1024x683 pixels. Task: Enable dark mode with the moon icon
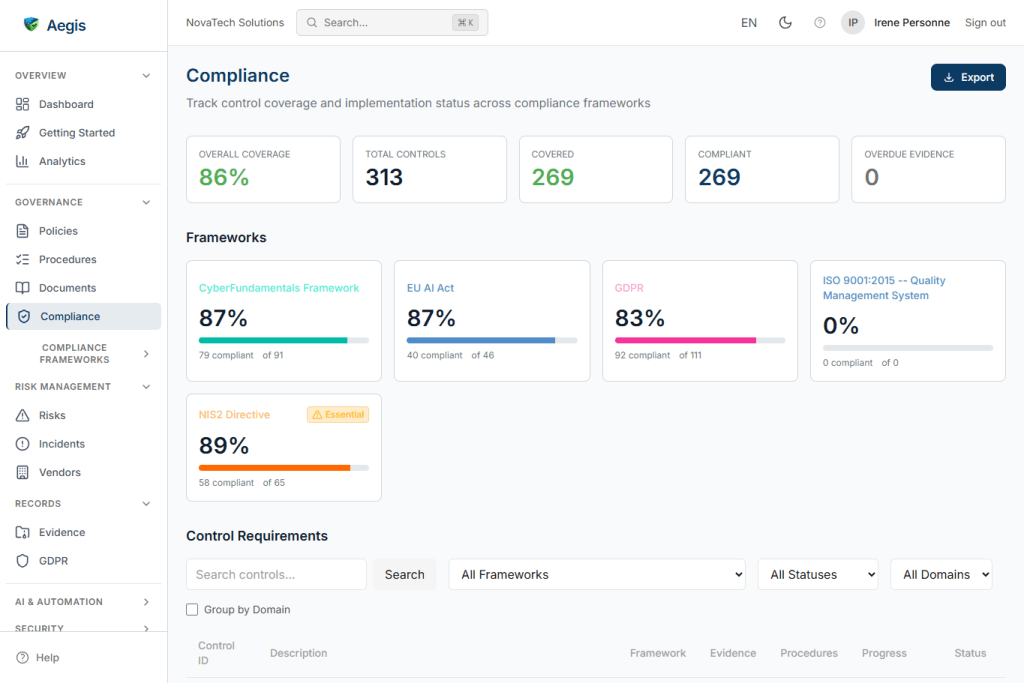785,21
